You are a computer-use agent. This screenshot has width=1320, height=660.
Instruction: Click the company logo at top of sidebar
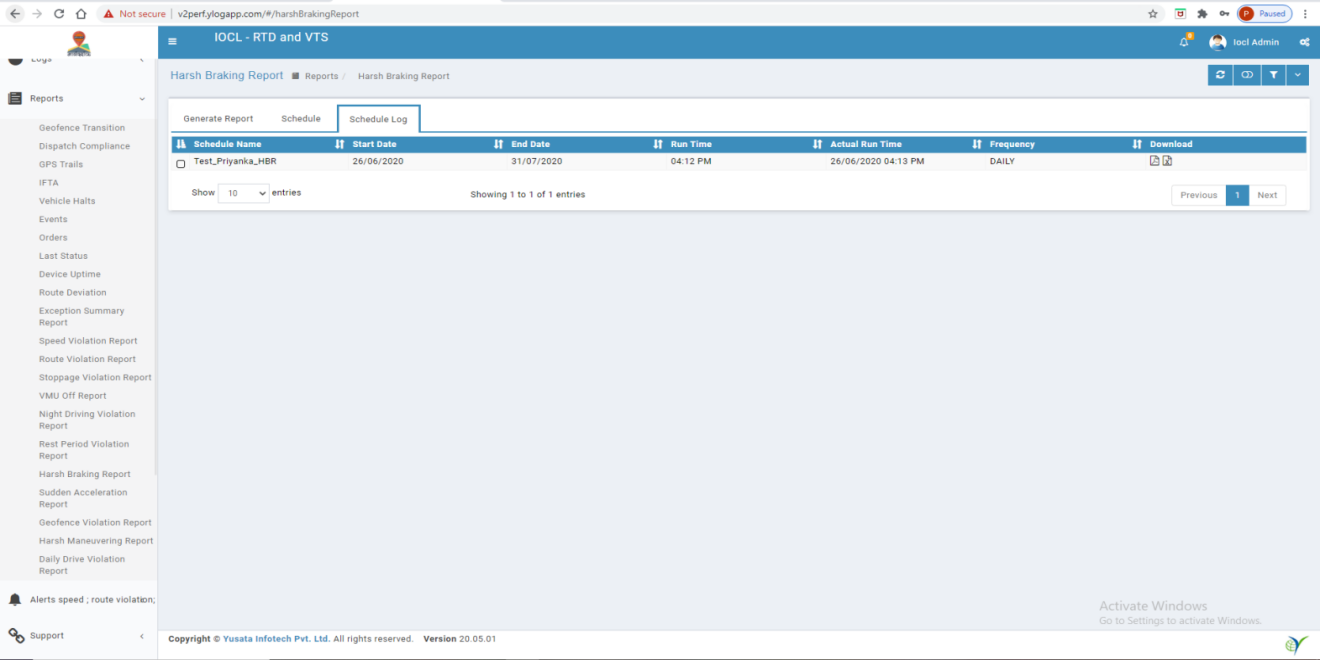point(79,44)
